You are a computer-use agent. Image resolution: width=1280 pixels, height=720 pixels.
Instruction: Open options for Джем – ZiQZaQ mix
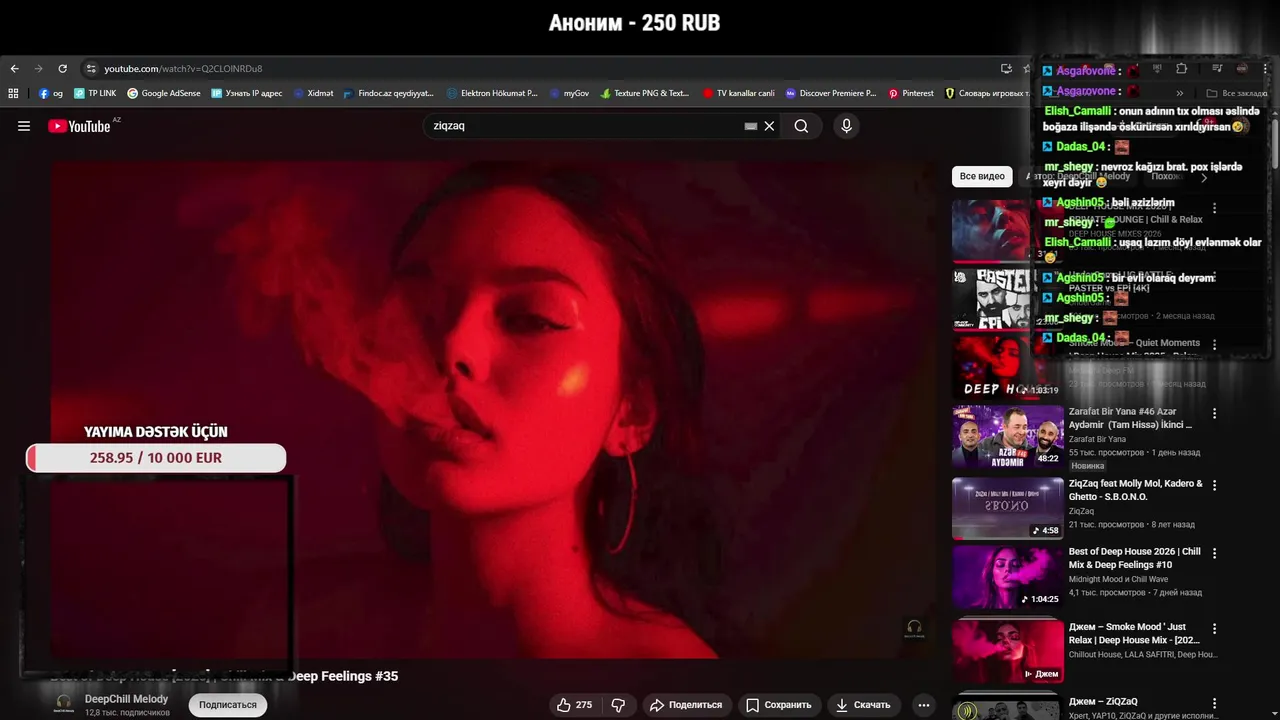1215,703
